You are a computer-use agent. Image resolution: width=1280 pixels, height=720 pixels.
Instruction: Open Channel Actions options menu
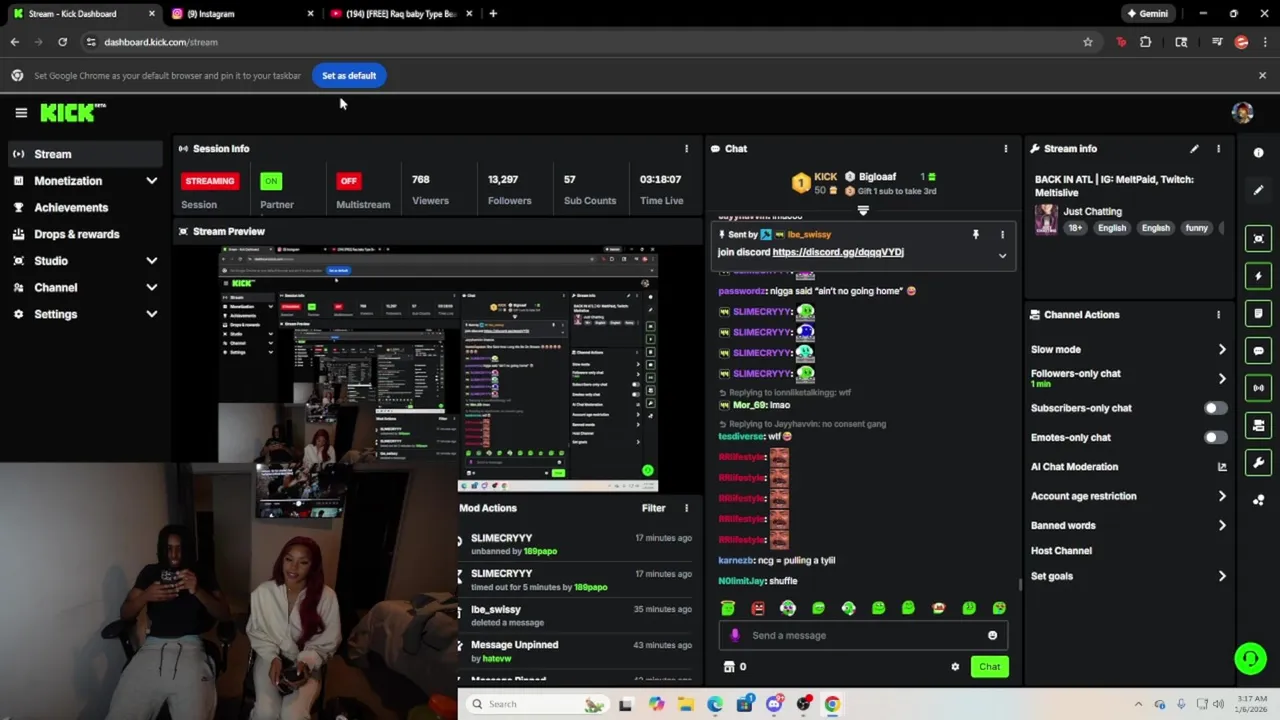click(1218, 315)
